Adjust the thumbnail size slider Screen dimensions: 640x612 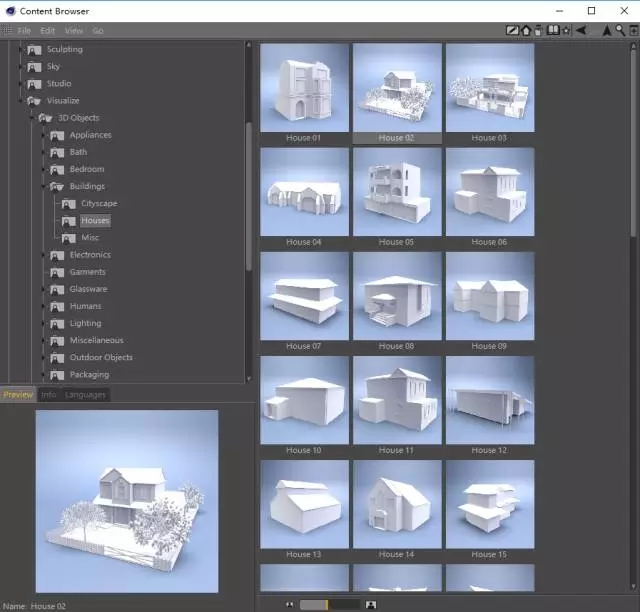[328, 604]
